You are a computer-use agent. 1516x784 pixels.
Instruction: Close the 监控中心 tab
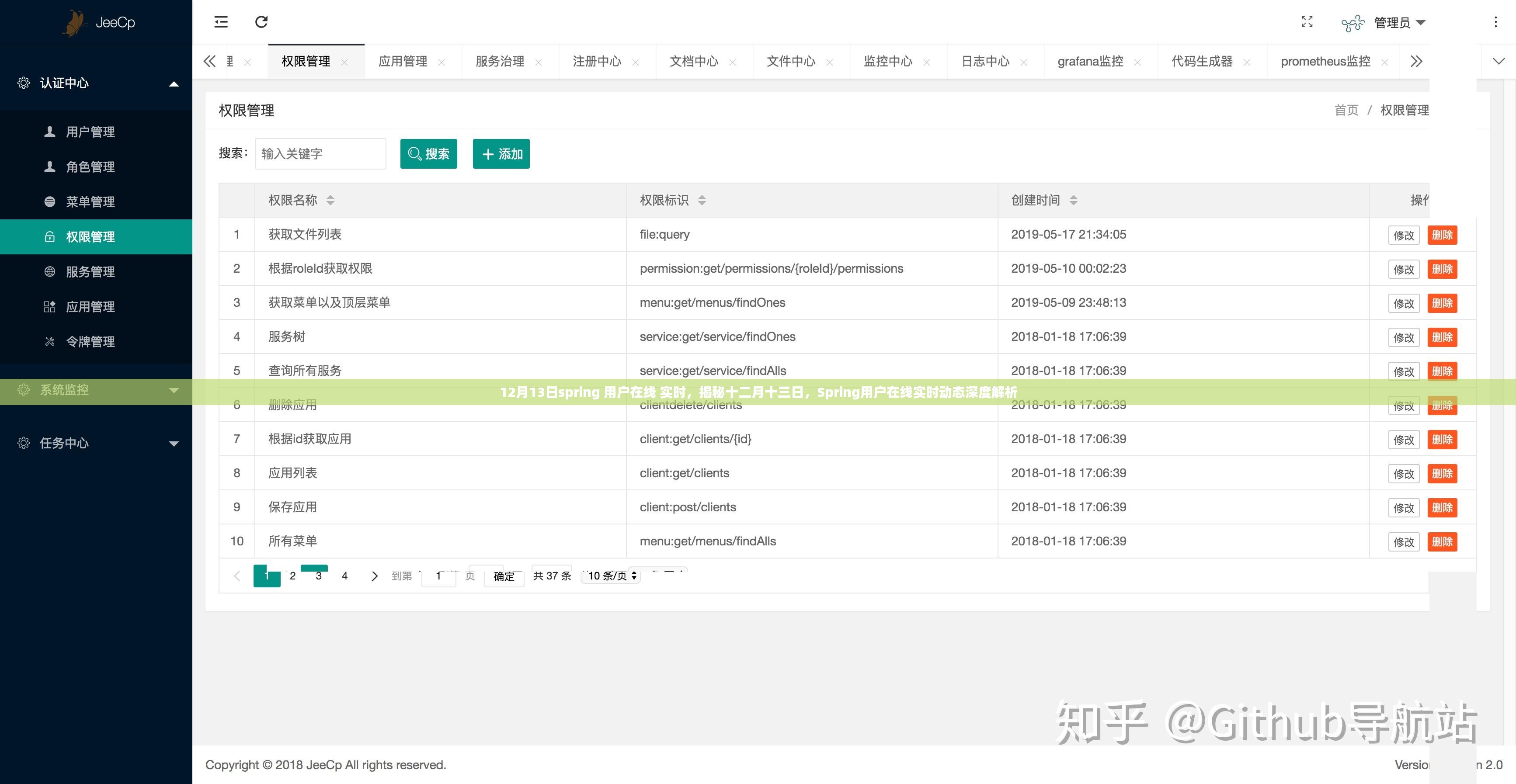927,62
